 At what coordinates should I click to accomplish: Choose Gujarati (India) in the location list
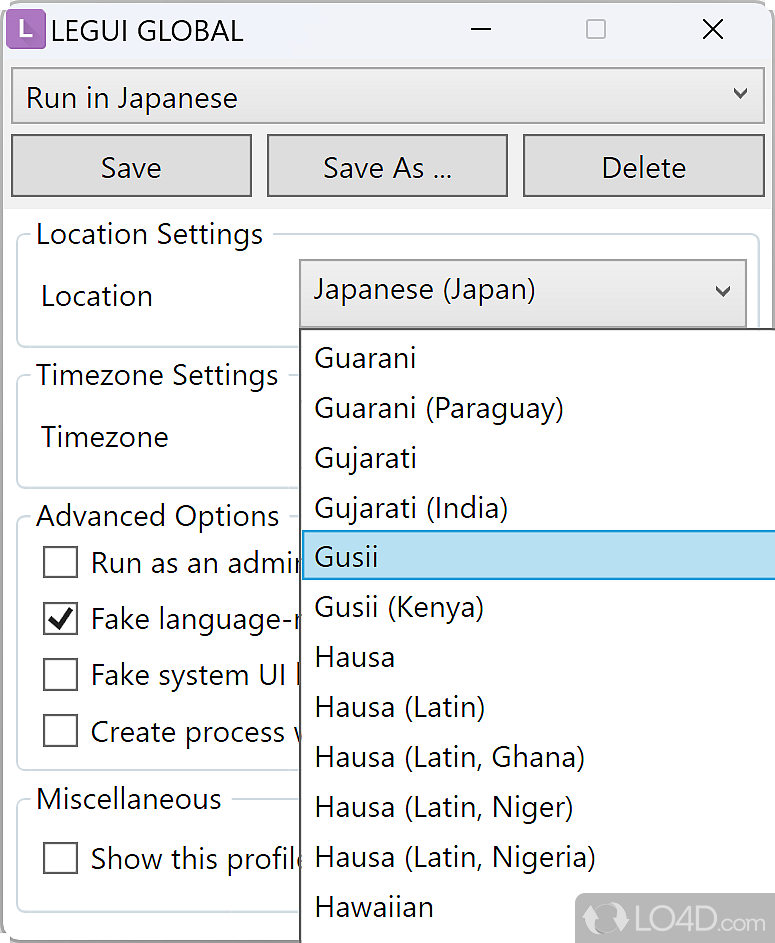click(x=411, y=508)
